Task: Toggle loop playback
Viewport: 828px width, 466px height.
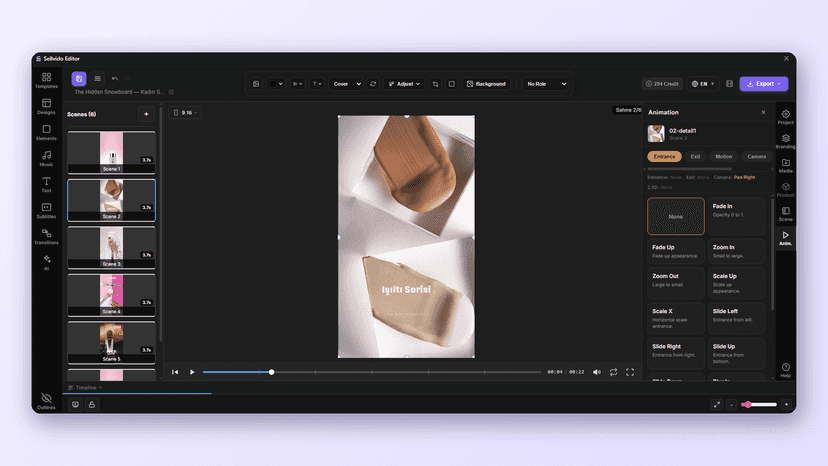Action: pos(614,372)
